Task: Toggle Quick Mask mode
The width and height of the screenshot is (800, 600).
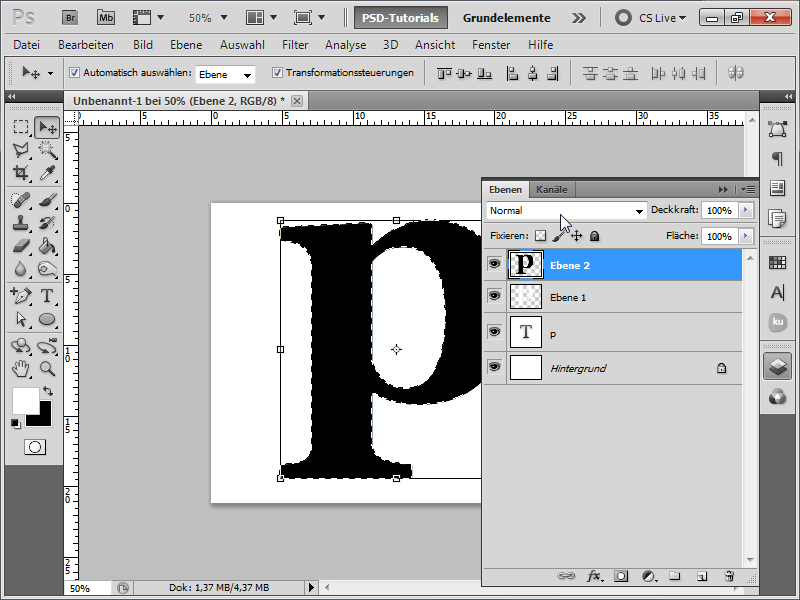Action: coord(35,447)
